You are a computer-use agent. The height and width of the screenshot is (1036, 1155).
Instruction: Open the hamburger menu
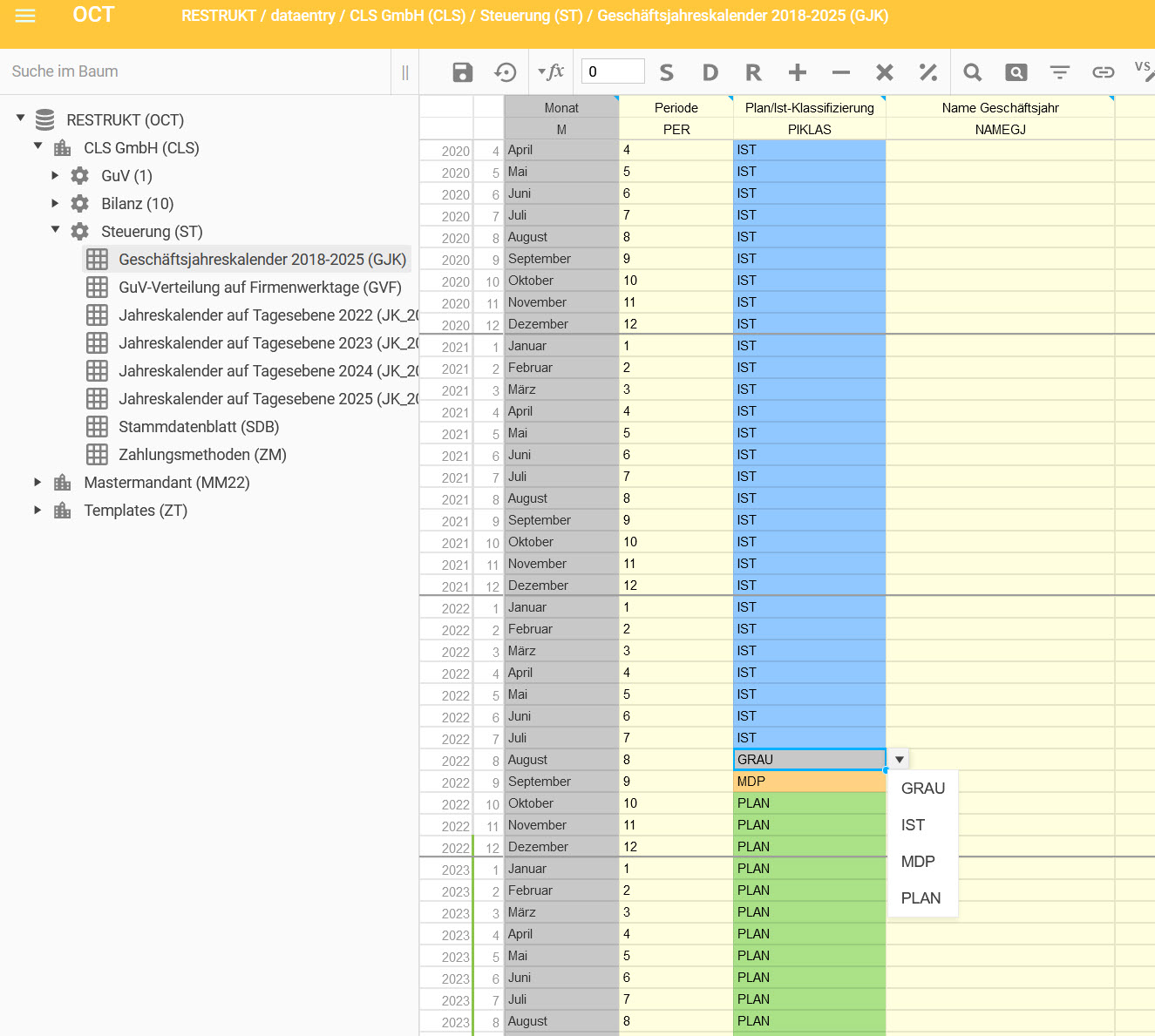pos(25,16)
